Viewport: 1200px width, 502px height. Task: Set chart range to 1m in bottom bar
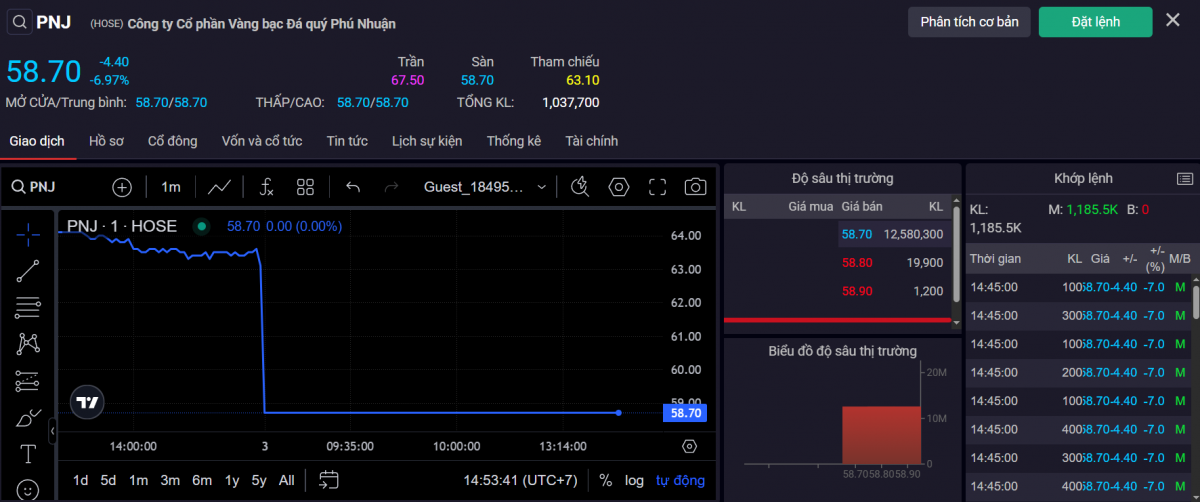click(138, 480)
